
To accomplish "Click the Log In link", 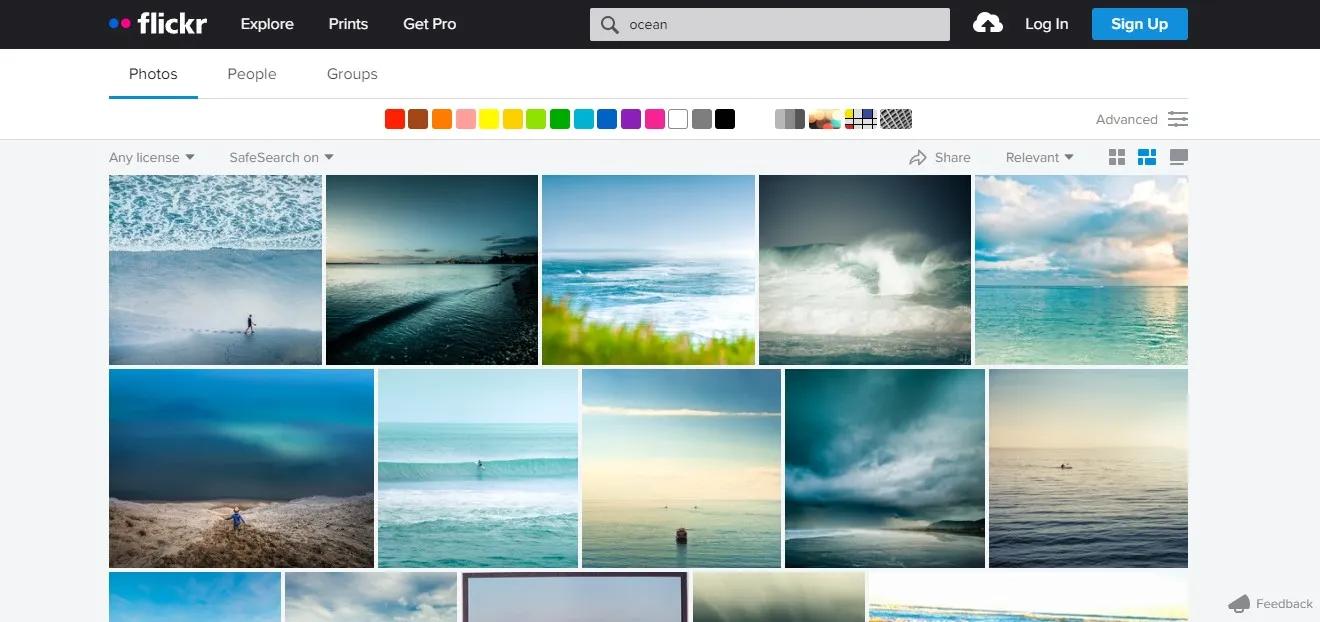I will [1046, 24].
